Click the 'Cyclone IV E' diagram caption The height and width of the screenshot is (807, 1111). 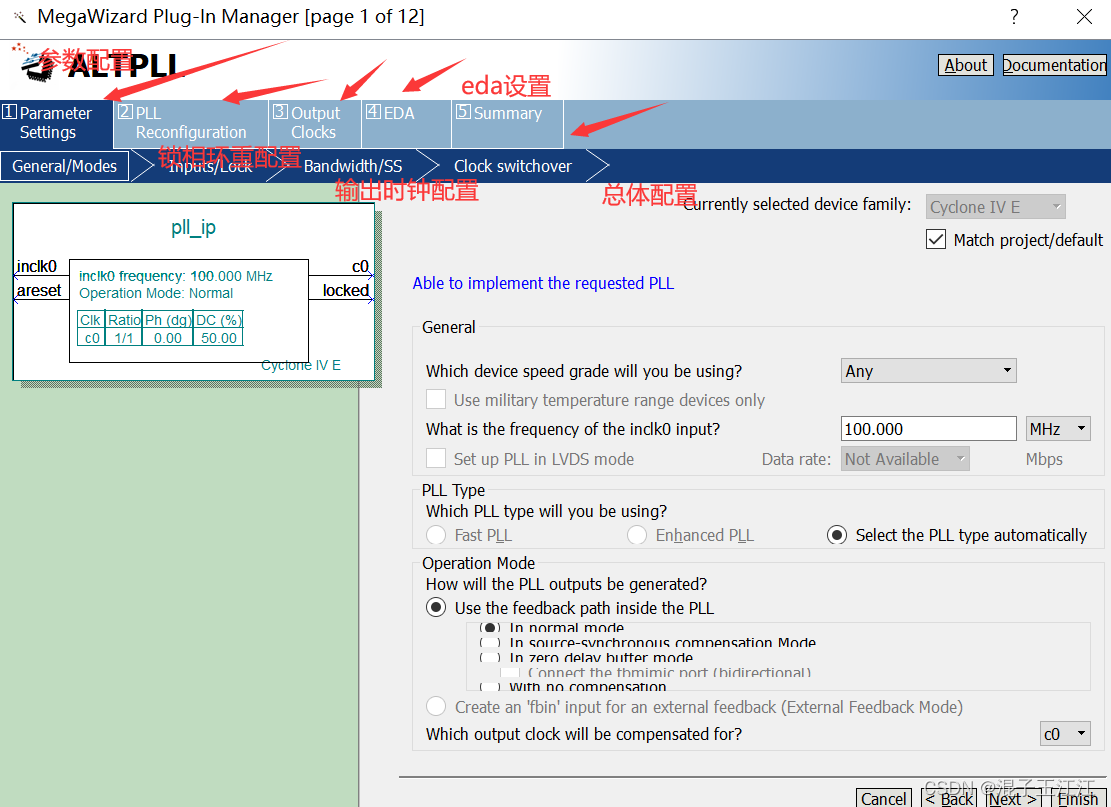pos(300,365)
